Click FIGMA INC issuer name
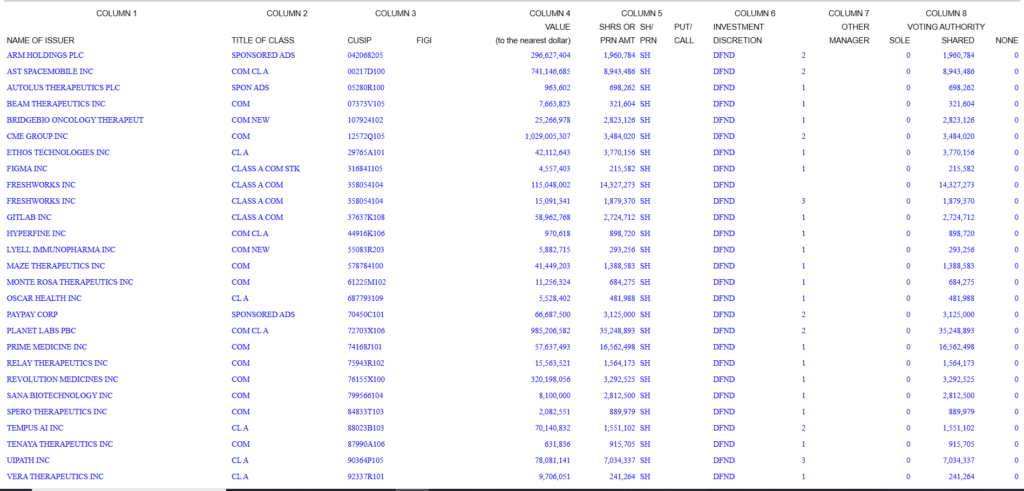This screenshot has height=491, width=1024. (27, 168)
